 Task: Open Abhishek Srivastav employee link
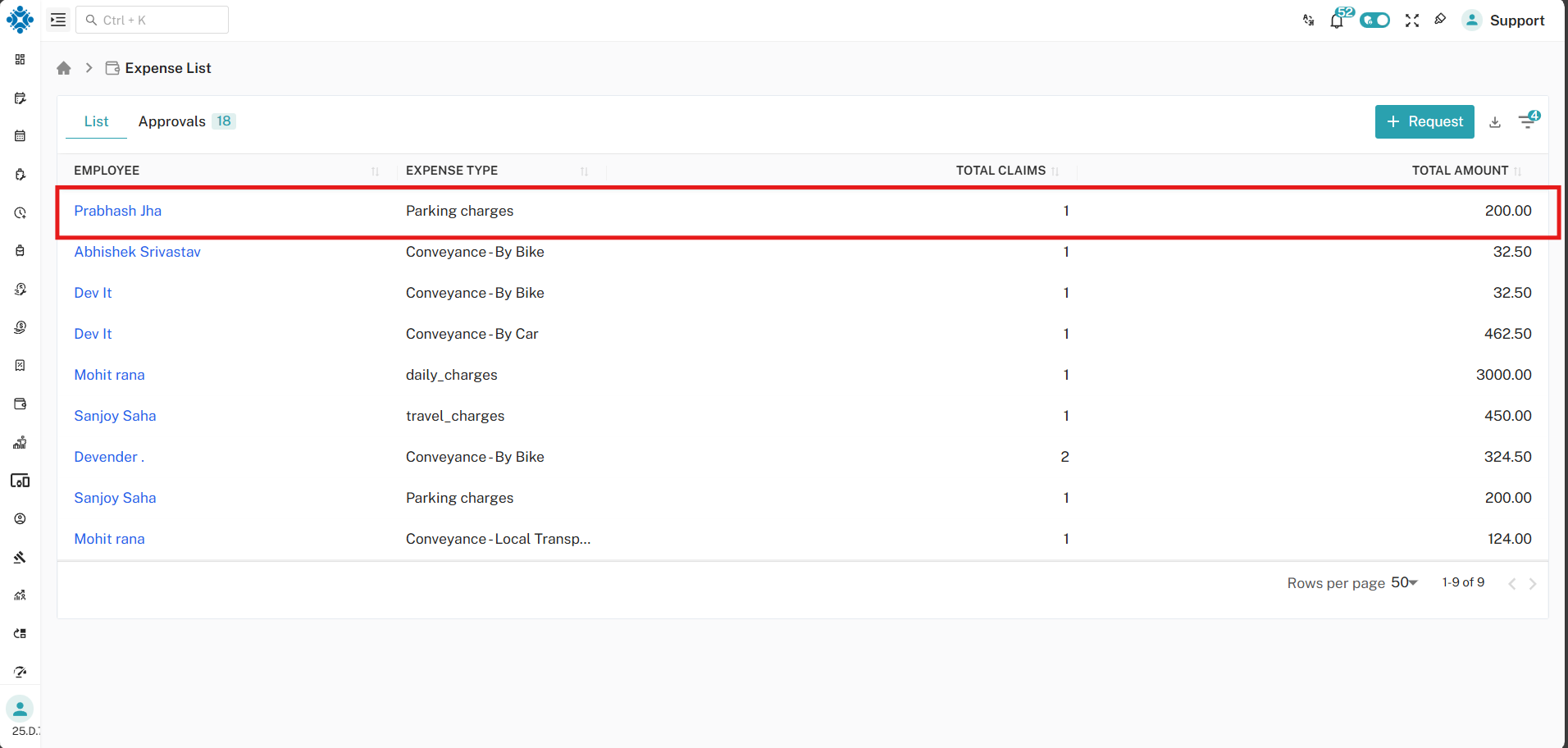coord(137,252)
